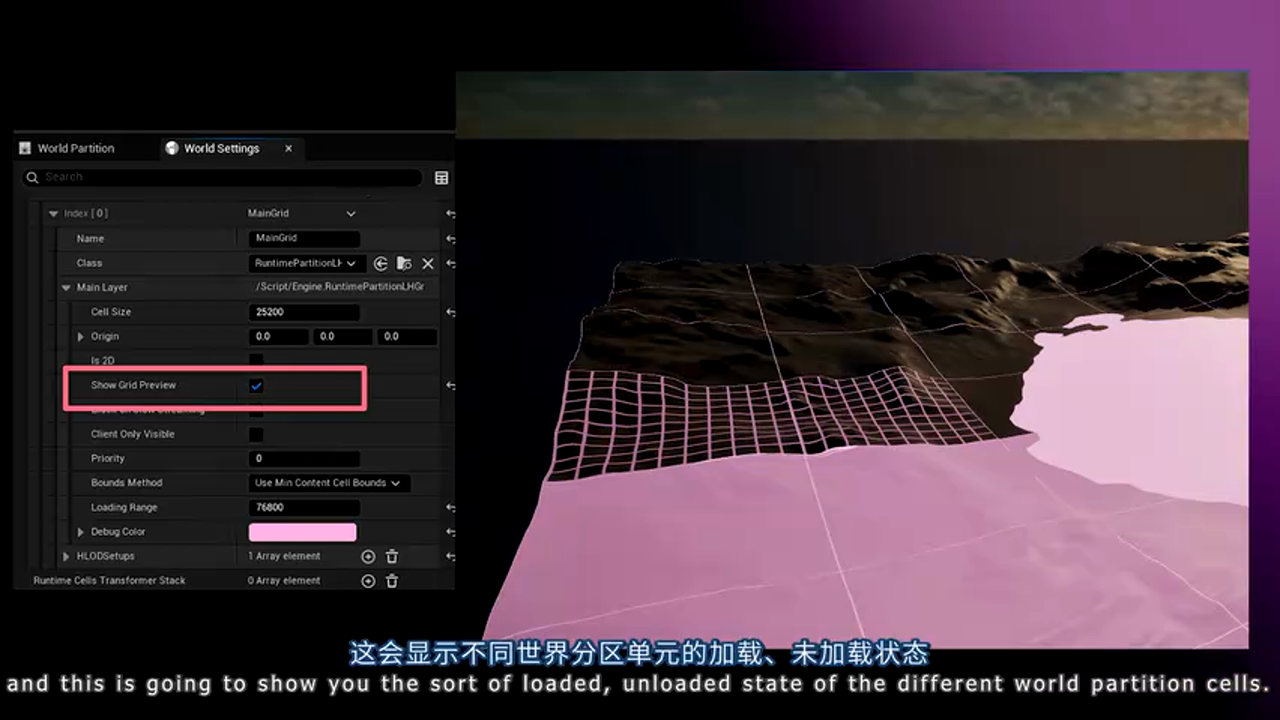Click the browse-to-asset folder icon on Class row

[403, 263]
